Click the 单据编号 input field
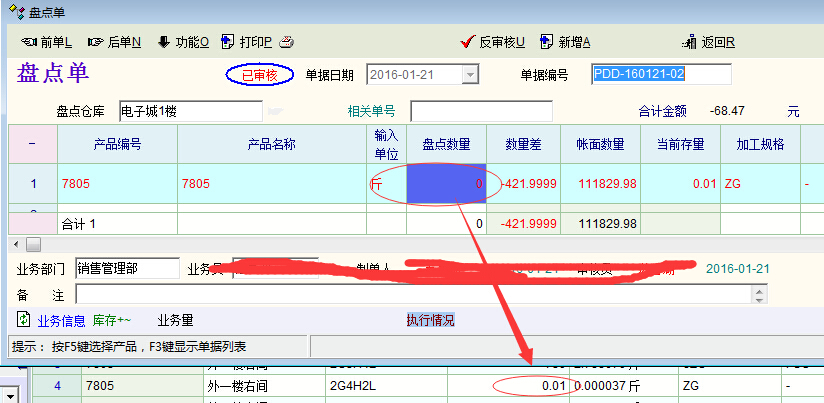The width and height of the screenshot is (824, 403). [661, 75]
